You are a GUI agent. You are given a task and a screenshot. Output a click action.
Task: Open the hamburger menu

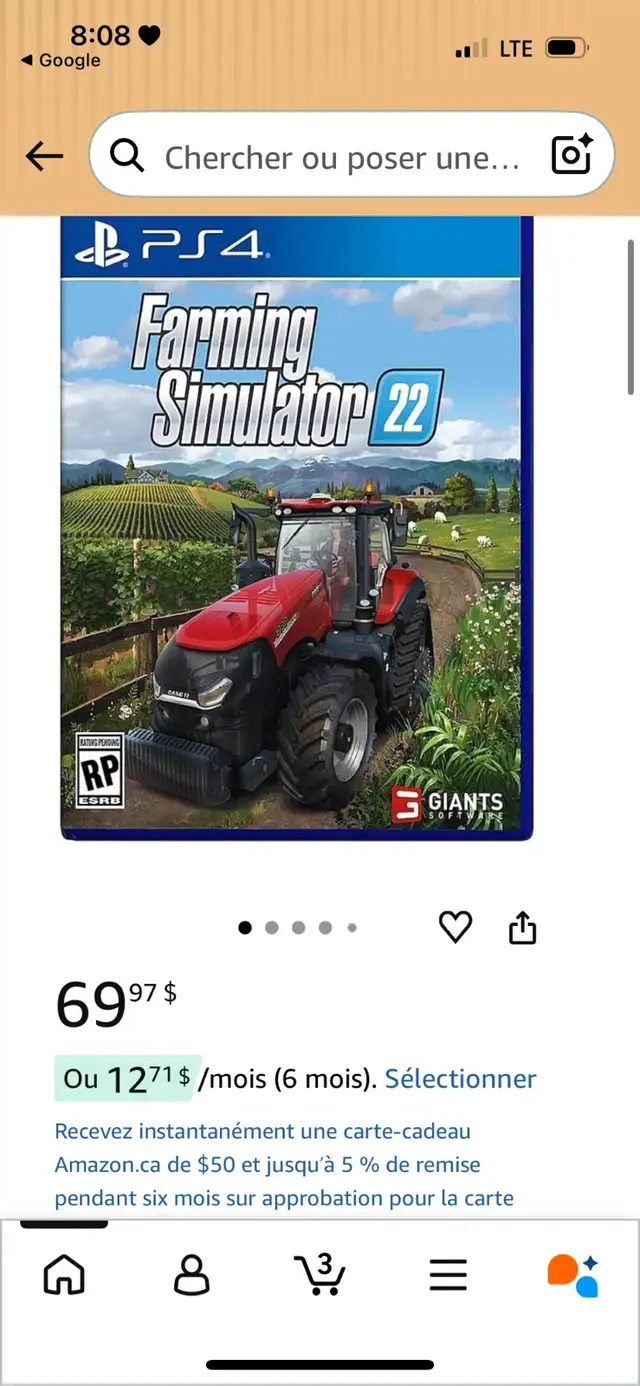(448, 1274)
